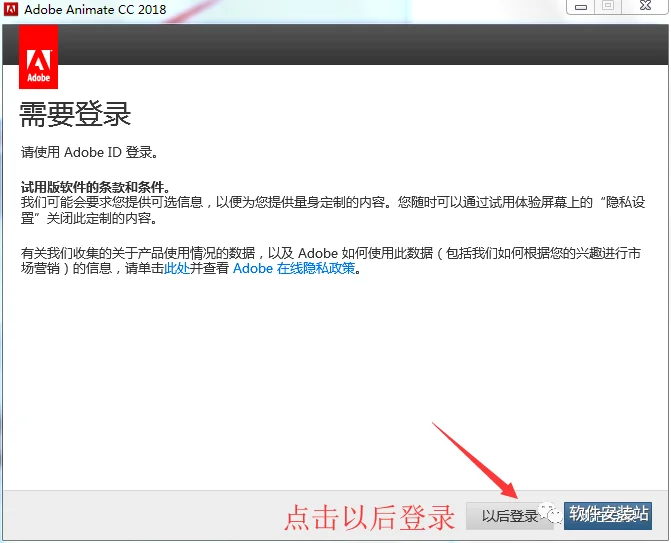This screenshot has height=543, width=671.
Task: Click the text 请使用 Adobe ID 登录。
Action: [x=89, y=152]
